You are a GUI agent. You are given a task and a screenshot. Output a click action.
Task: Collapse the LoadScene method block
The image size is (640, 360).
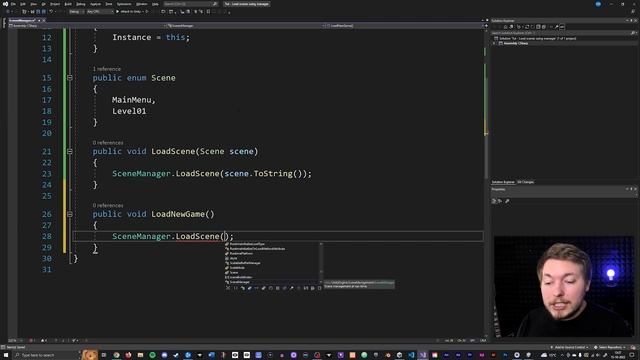click(70, 151)
